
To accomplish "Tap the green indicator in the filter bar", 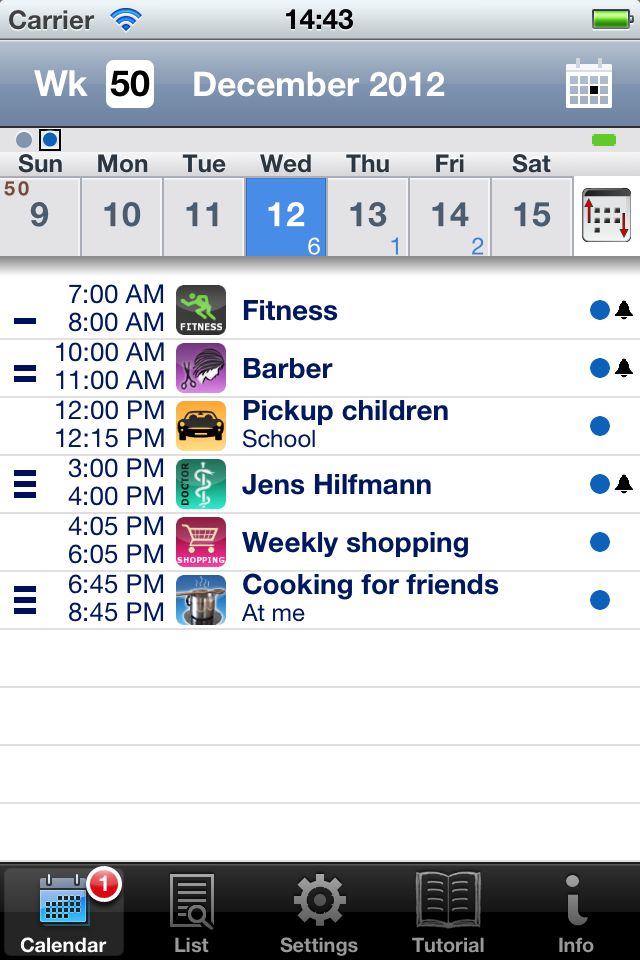I will pos(604,140).
